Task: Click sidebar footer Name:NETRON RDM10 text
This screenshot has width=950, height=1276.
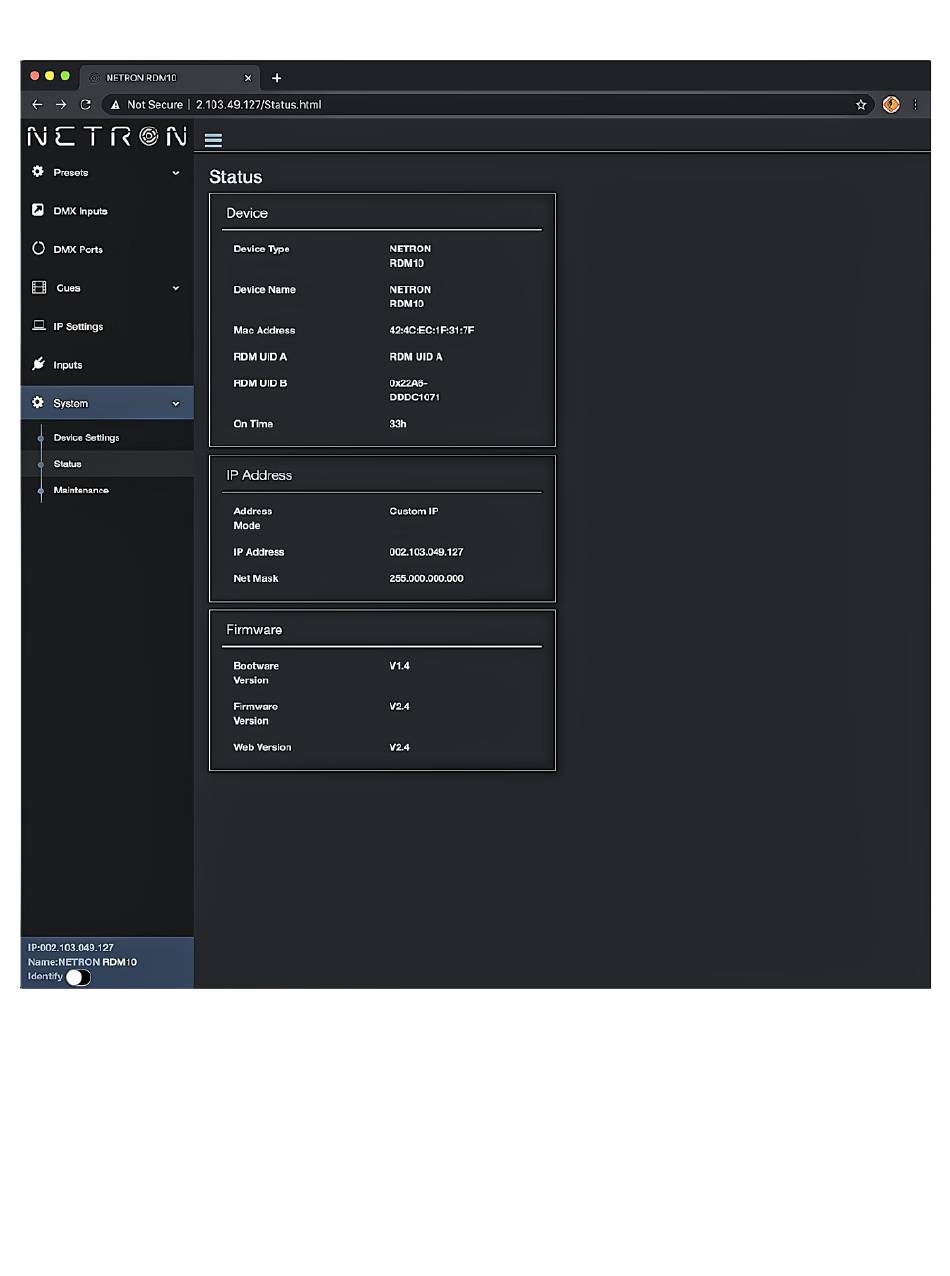Action: (82, 962)
